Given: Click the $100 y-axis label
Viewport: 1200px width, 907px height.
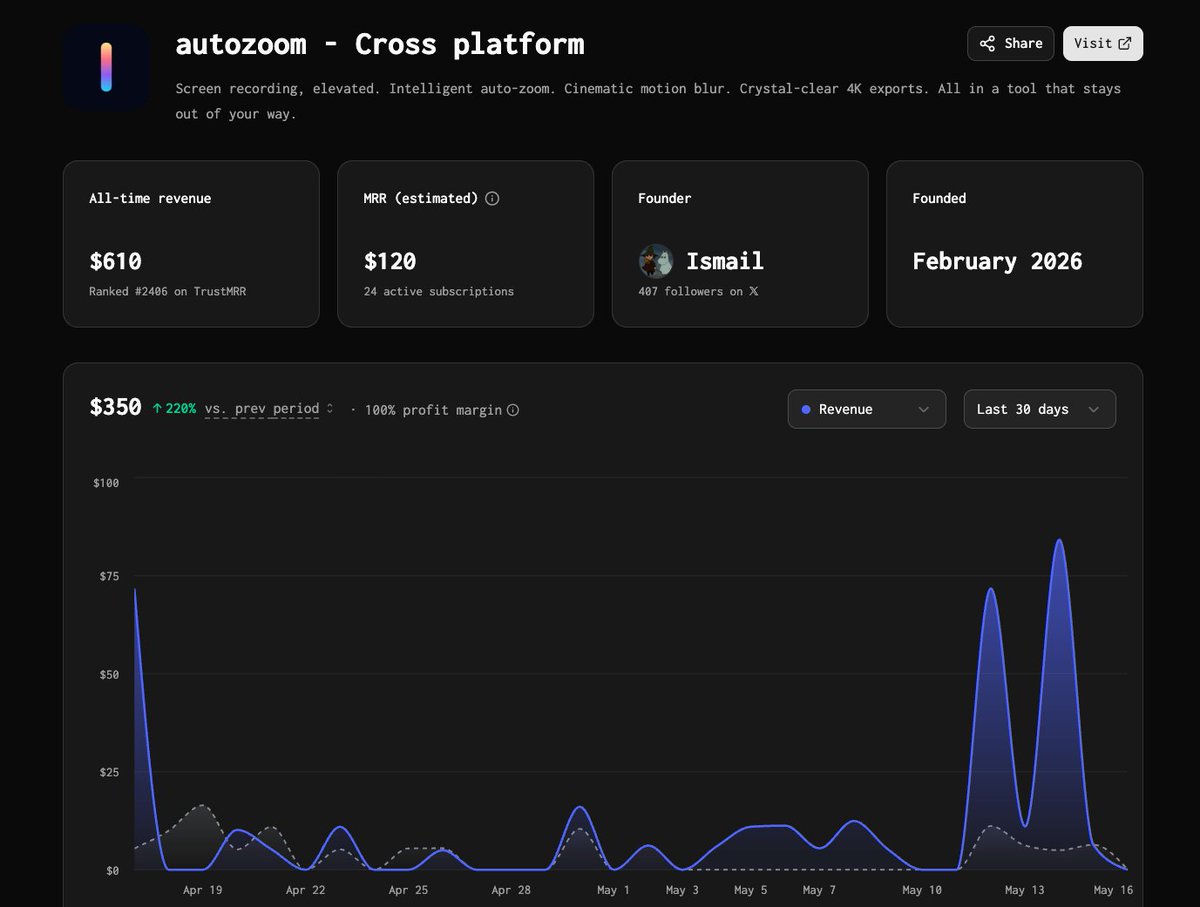Looking at the screenshot, I should click(106, 483).
